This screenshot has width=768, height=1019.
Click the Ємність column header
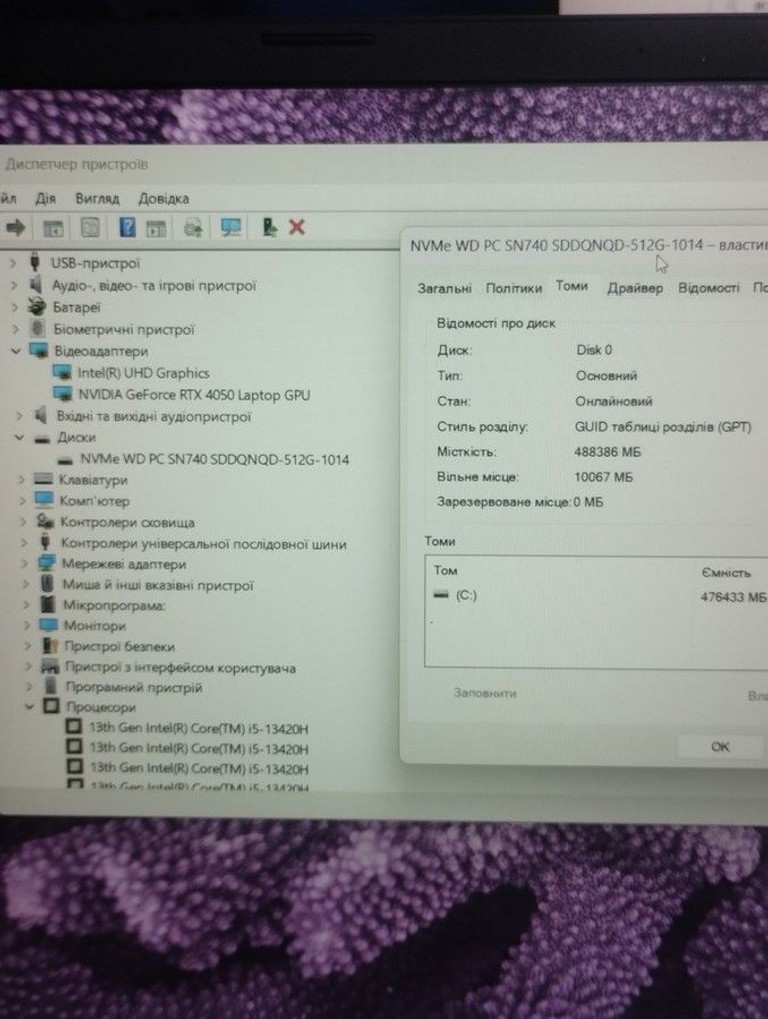(726, 573)
